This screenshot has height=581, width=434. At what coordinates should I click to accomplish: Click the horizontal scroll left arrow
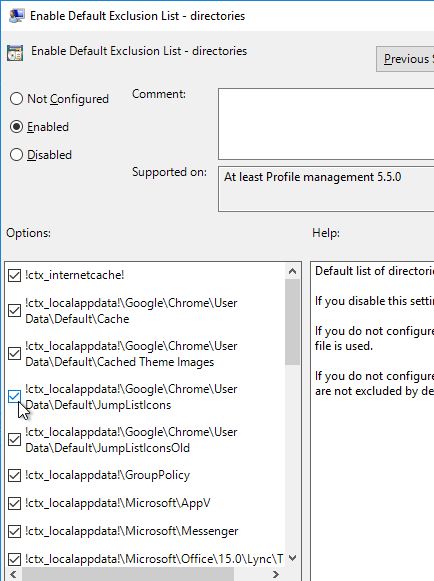click(13, 574)
